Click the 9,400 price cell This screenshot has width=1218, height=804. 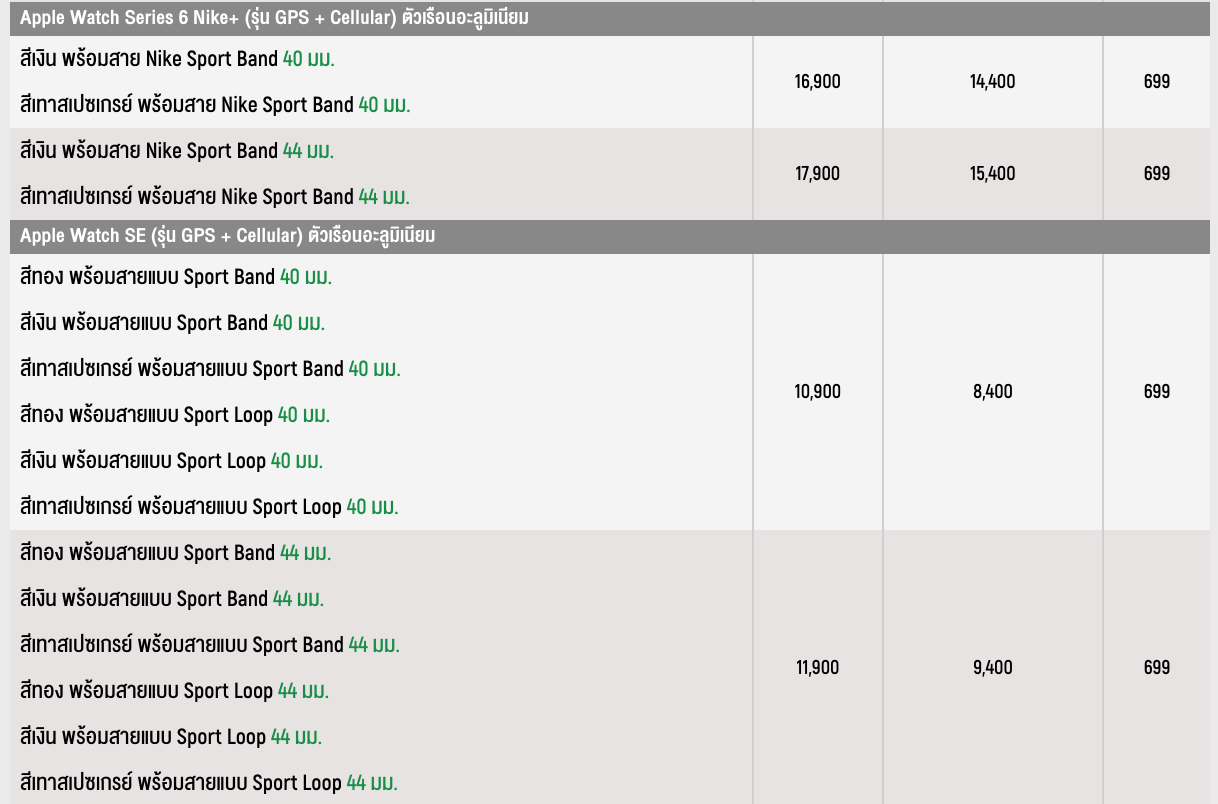coord(992,668)
